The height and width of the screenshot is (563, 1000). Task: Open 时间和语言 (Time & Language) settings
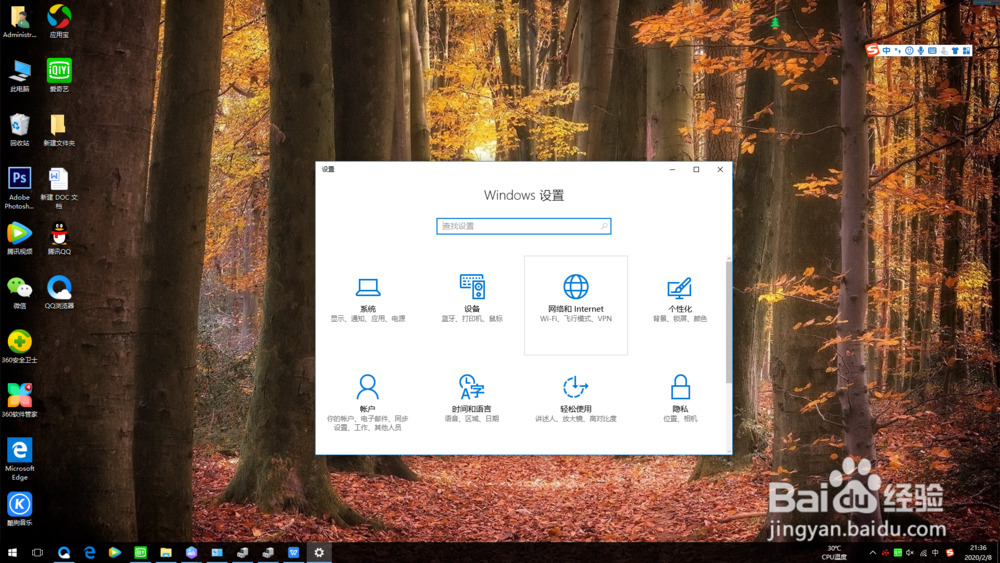tap(472, 406)
